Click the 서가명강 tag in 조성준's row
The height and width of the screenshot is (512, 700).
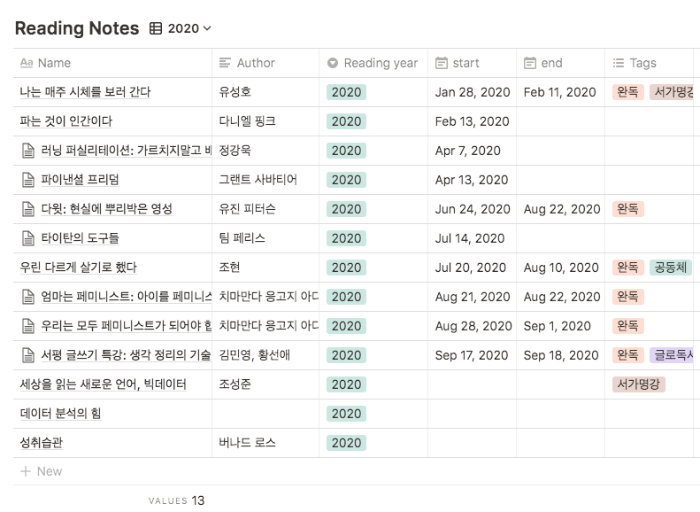coord(638,384)
